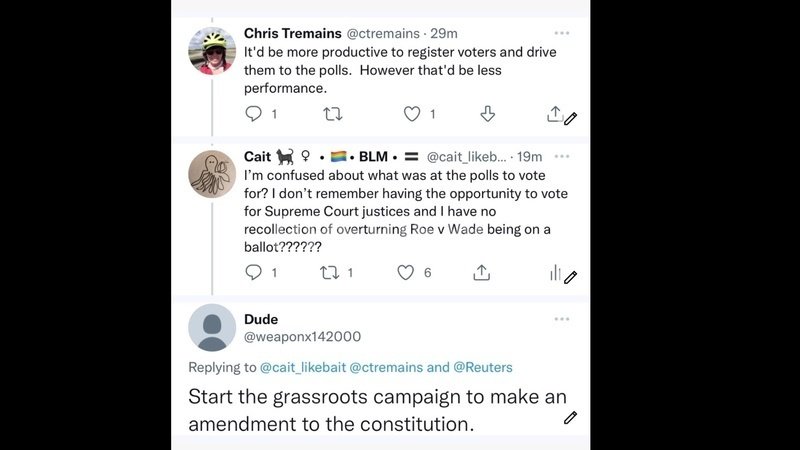Retweet Chris Tremains' tweet
The width and height of the screenshot is (800, 450).
pyautogui.click(x=333, y=114)
